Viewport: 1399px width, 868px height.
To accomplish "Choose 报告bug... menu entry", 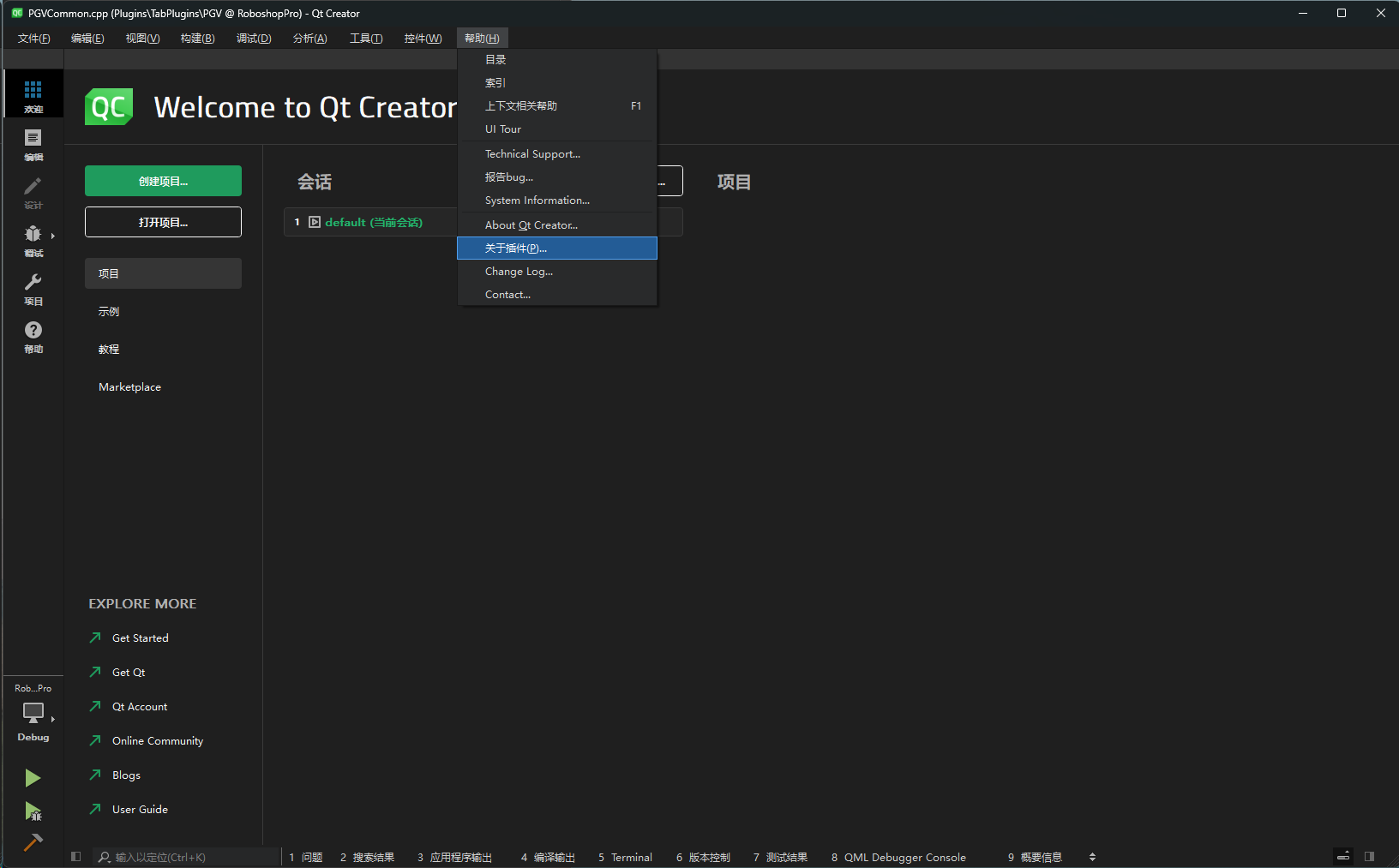I will tap(557, 177).
